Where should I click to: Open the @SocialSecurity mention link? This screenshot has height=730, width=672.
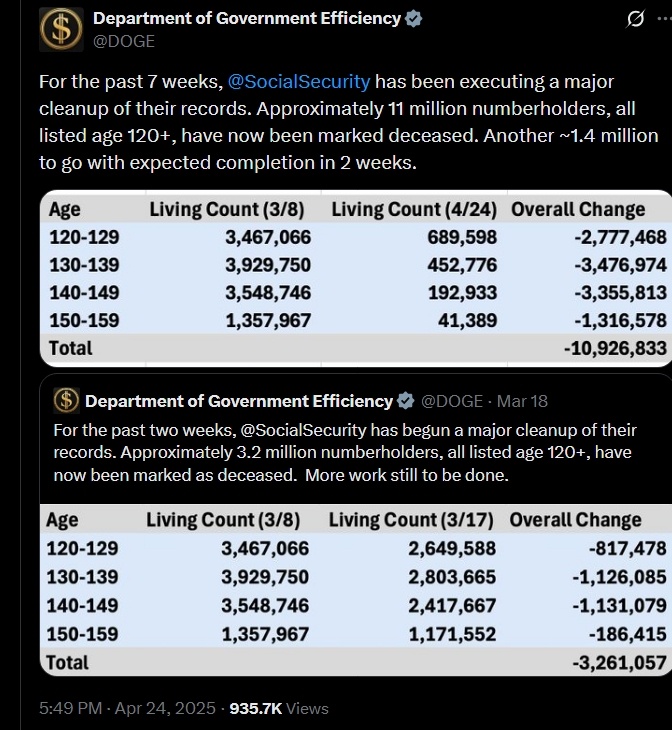(x=299, y=81)
